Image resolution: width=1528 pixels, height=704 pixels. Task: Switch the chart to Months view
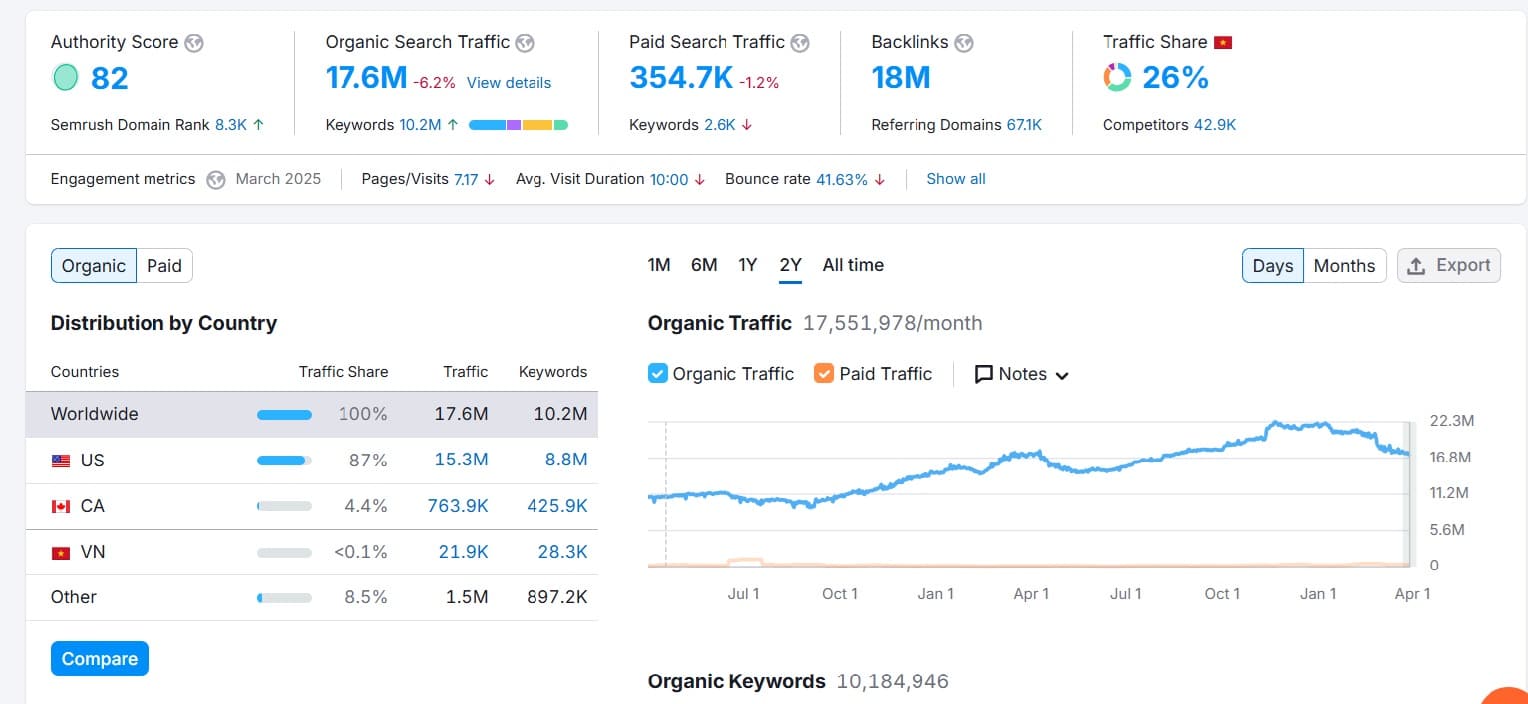[1344, 266]
